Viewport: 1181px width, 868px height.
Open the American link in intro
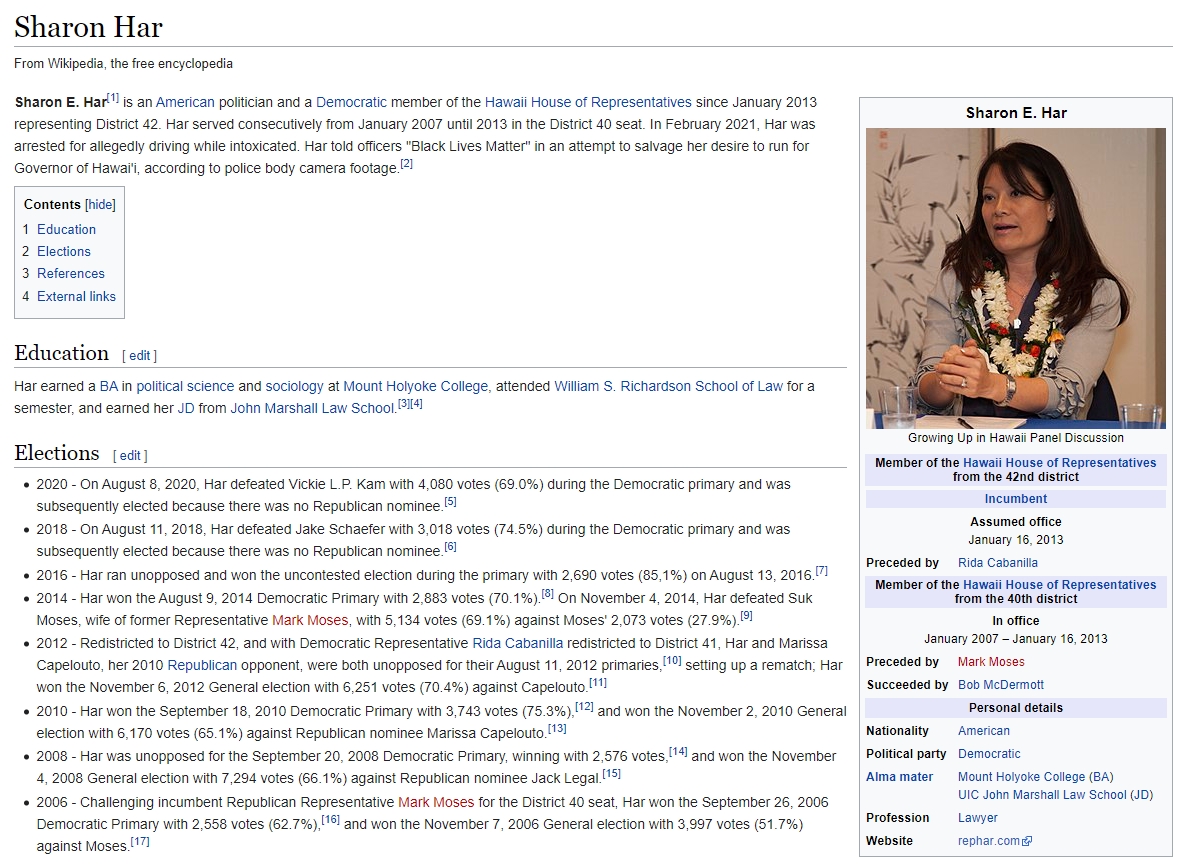coord(185,102)
